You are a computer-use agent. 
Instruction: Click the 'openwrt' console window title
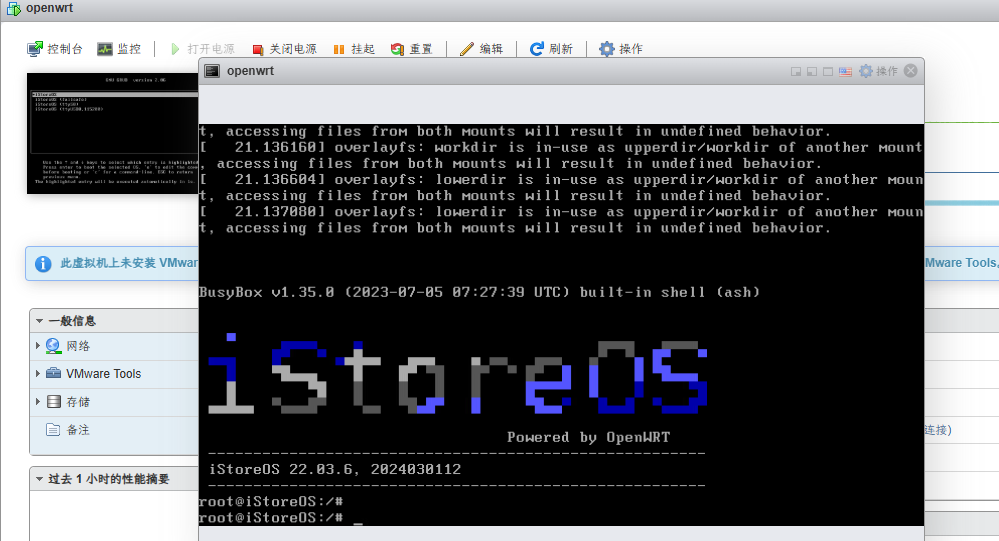[250, 71]
